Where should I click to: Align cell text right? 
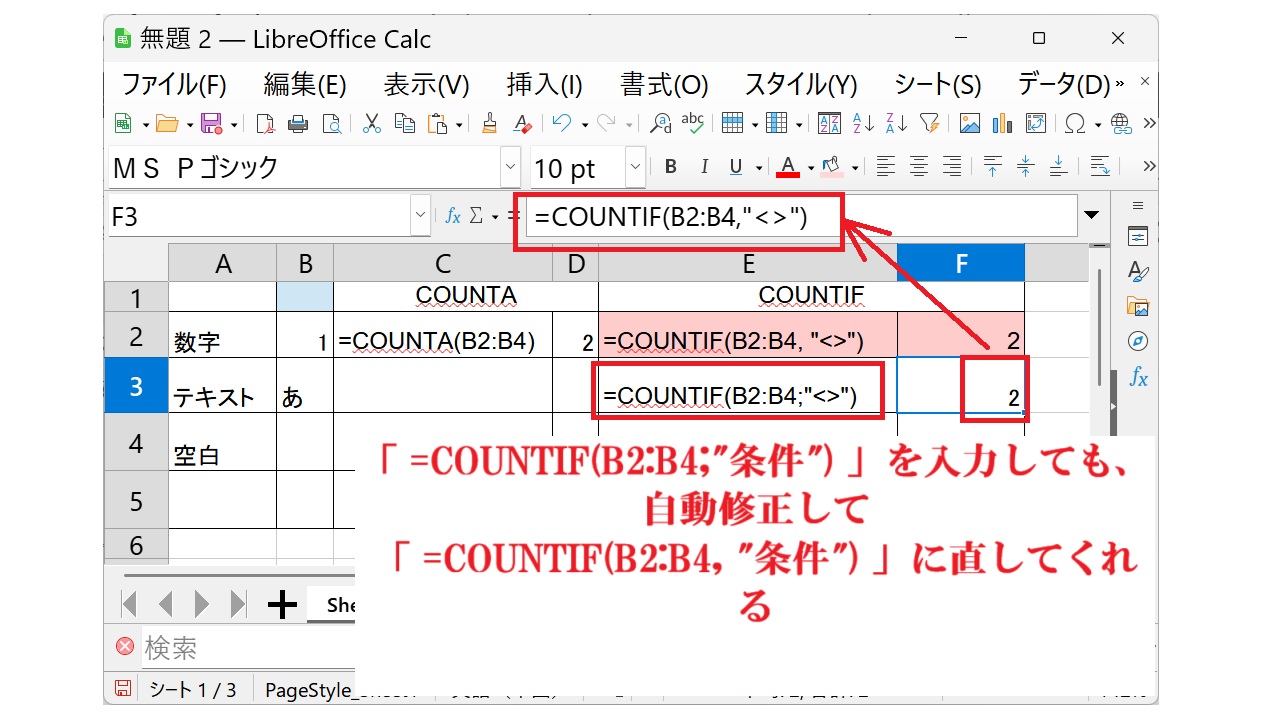[952, 166]
